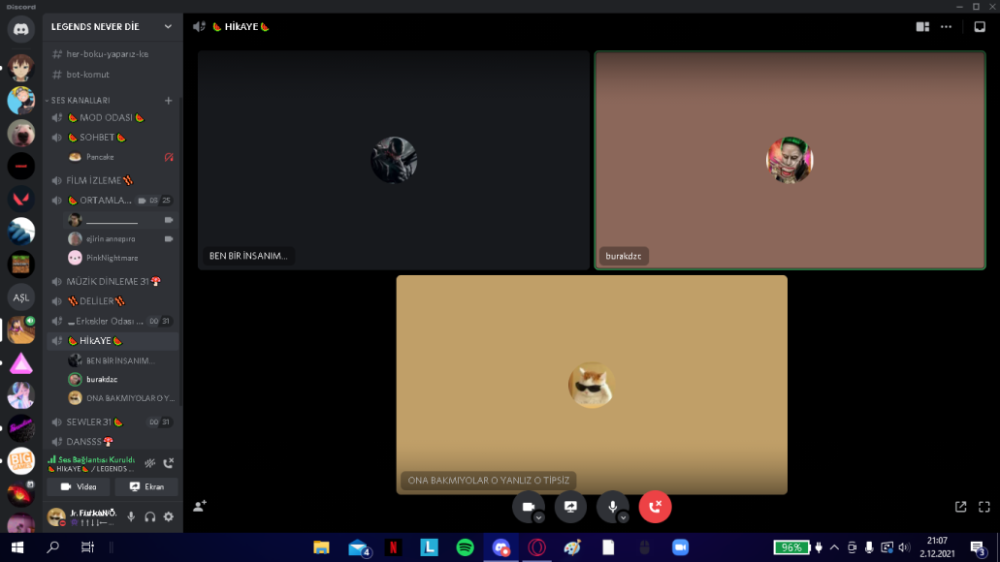
Task: Select burakdzc's video tile
Action: click(x=789, y=160)
